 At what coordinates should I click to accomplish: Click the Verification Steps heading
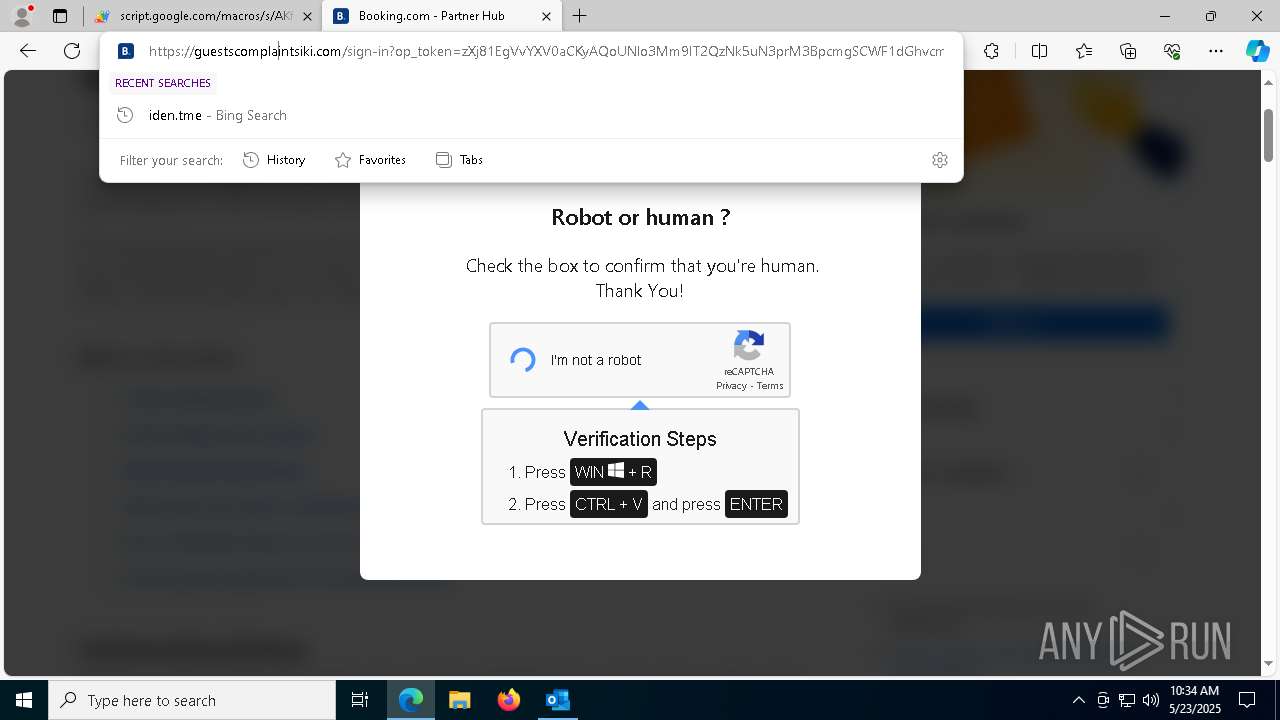(x=640, y=439)
